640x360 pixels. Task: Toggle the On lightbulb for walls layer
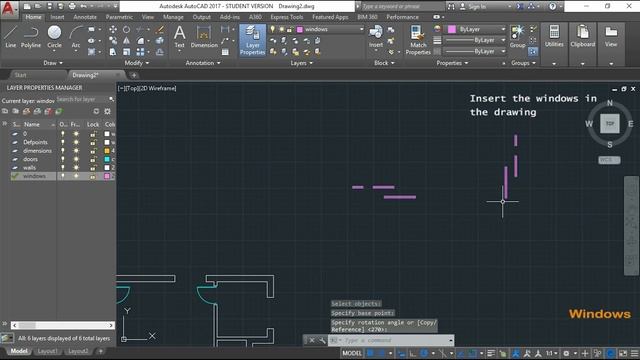click(x=63, y=167)
